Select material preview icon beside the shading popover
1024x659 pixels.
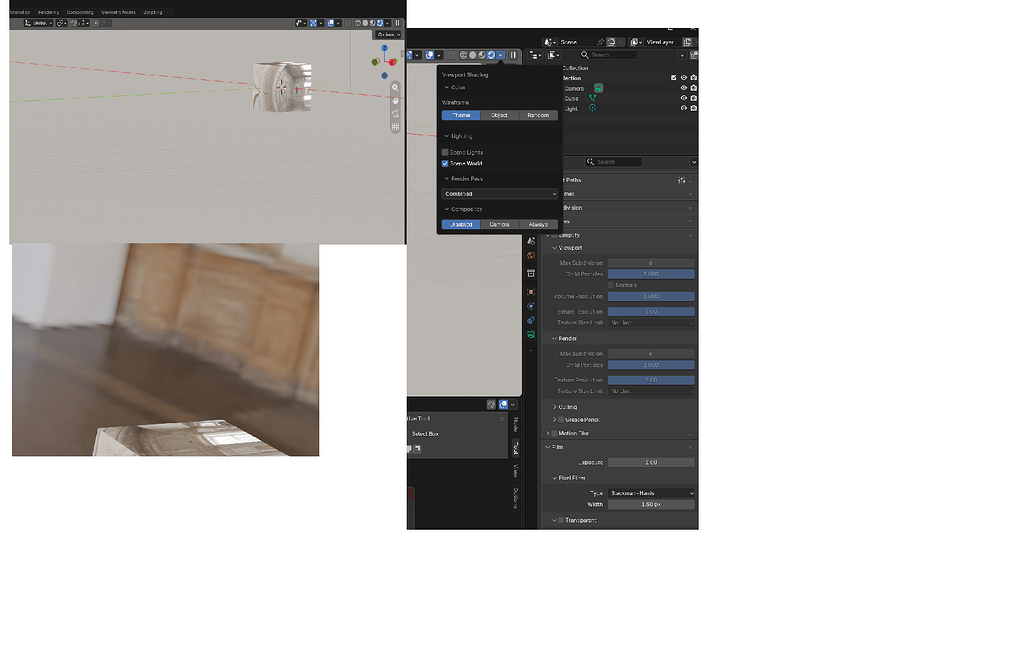pyautogui.click(x=481, y=56)
